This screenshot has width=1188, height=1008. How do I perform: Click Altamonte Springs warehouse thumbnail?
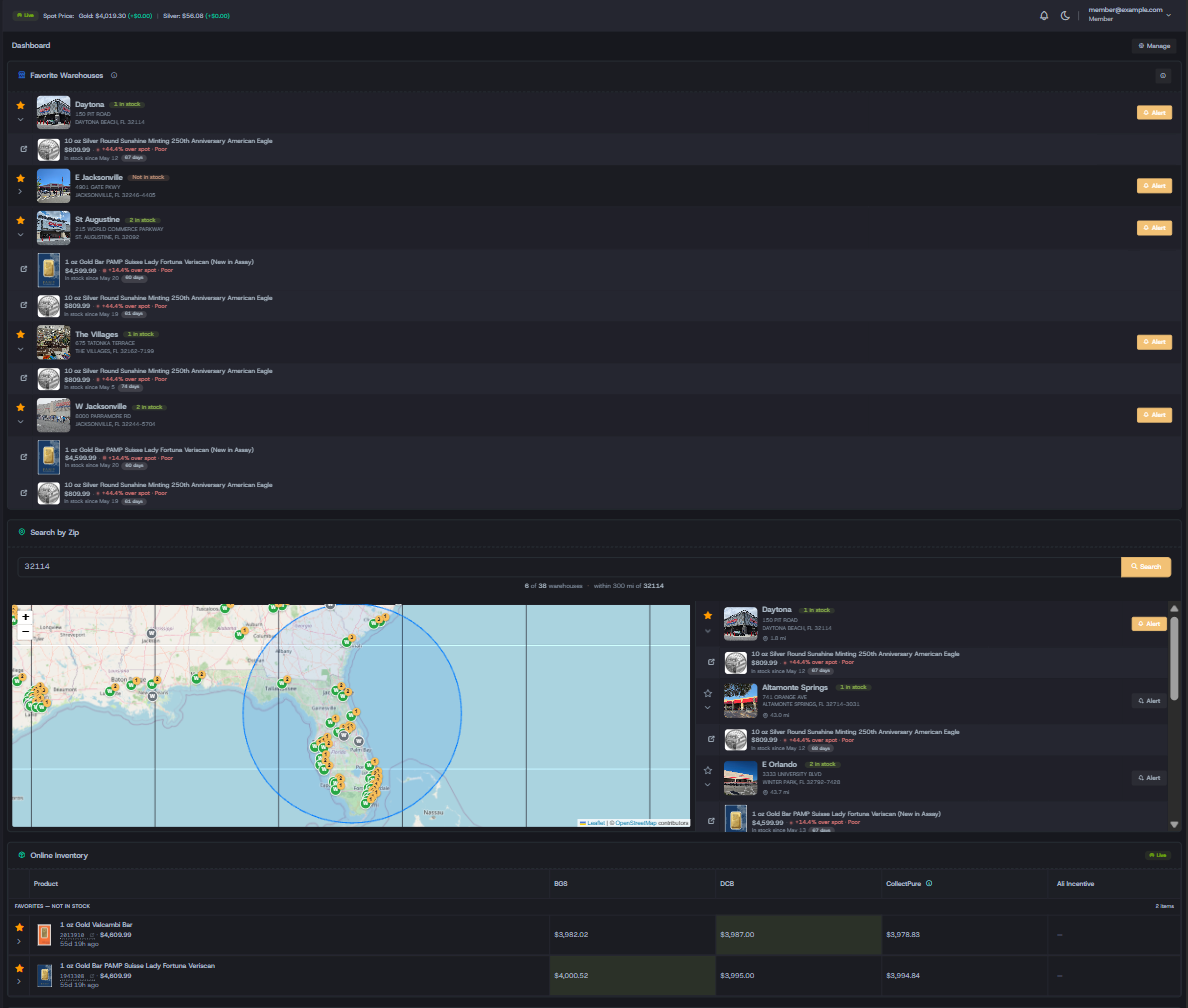[x=740, y=701]
